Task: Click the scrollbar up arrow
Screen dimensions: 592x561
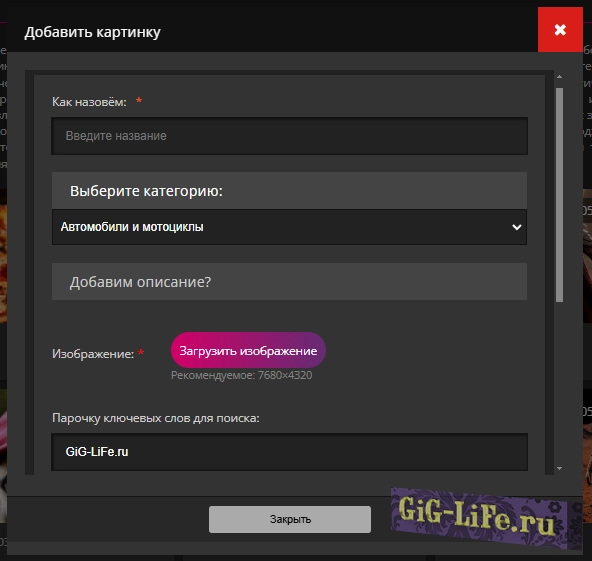Action: (x=560, y=77)
